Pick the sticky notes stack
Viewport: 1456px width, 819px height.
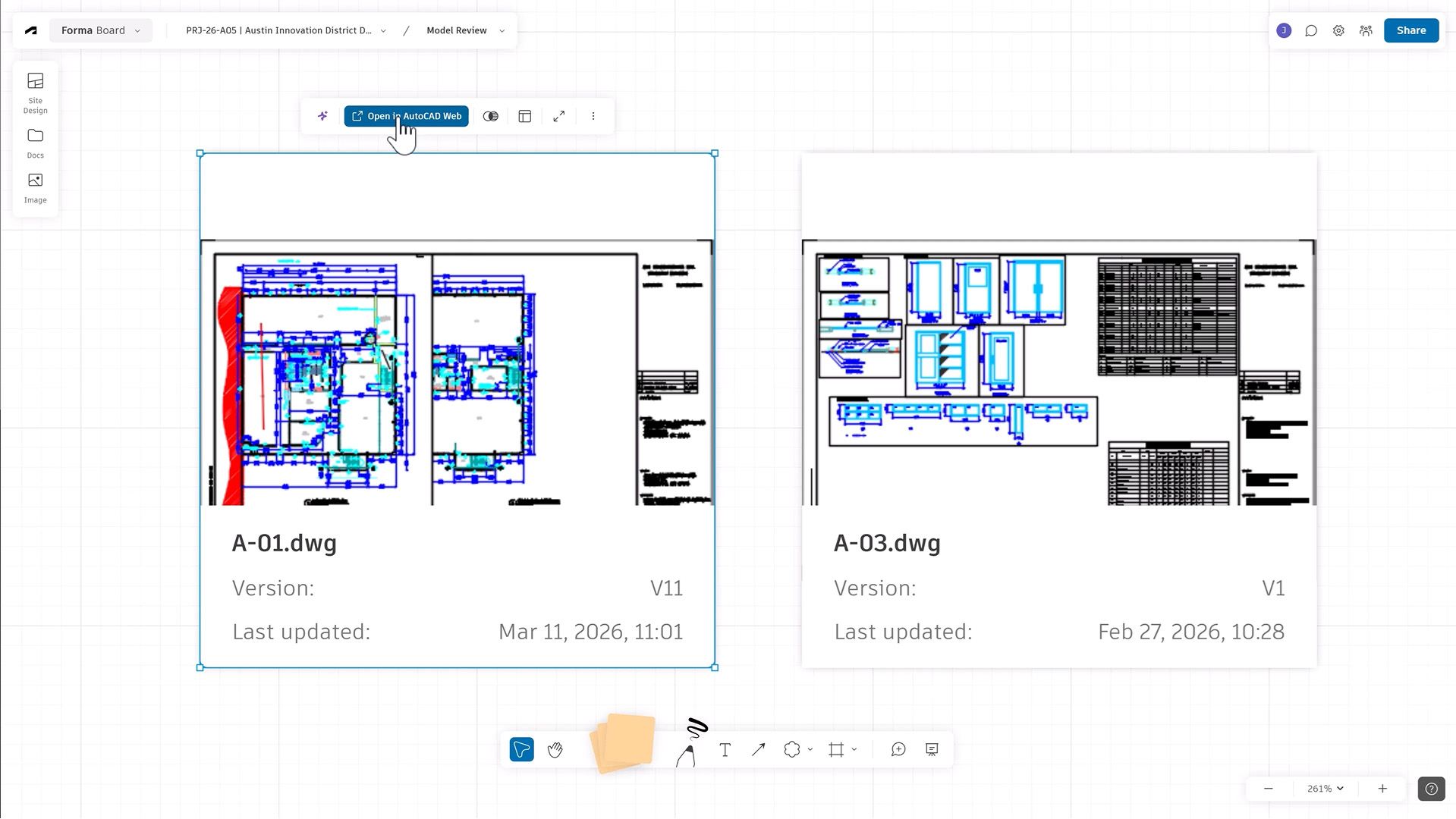pyautogui.click(x=623, y=742)
